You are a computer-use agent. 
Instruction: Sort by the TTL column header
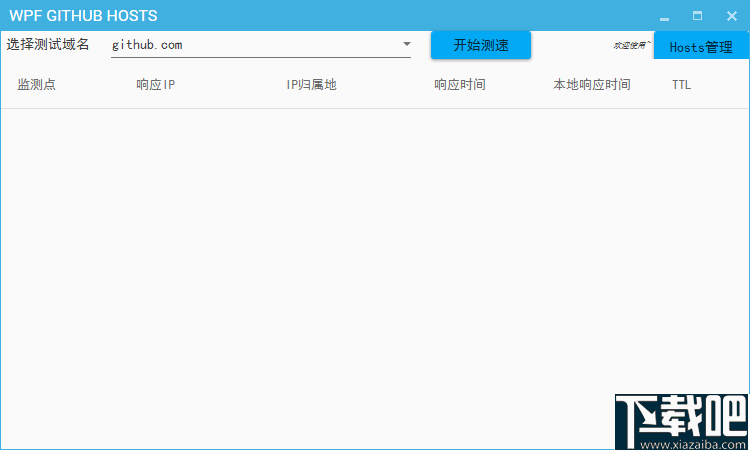click(x=681, y=85)
